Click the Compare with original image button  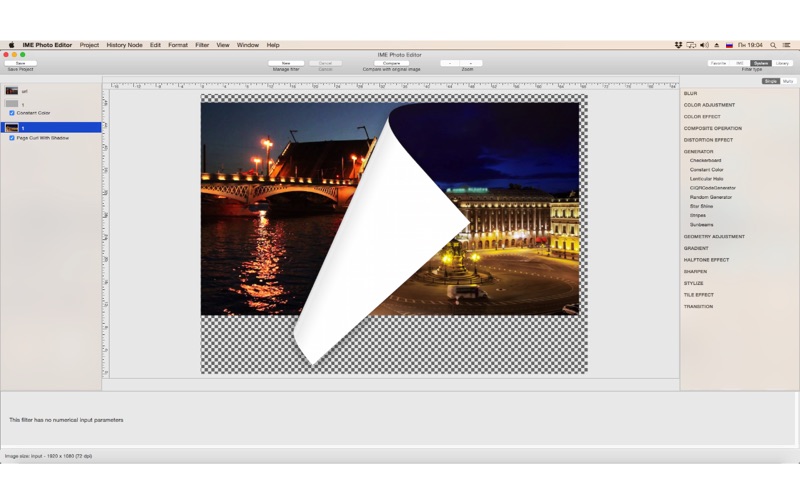[391, 63]
